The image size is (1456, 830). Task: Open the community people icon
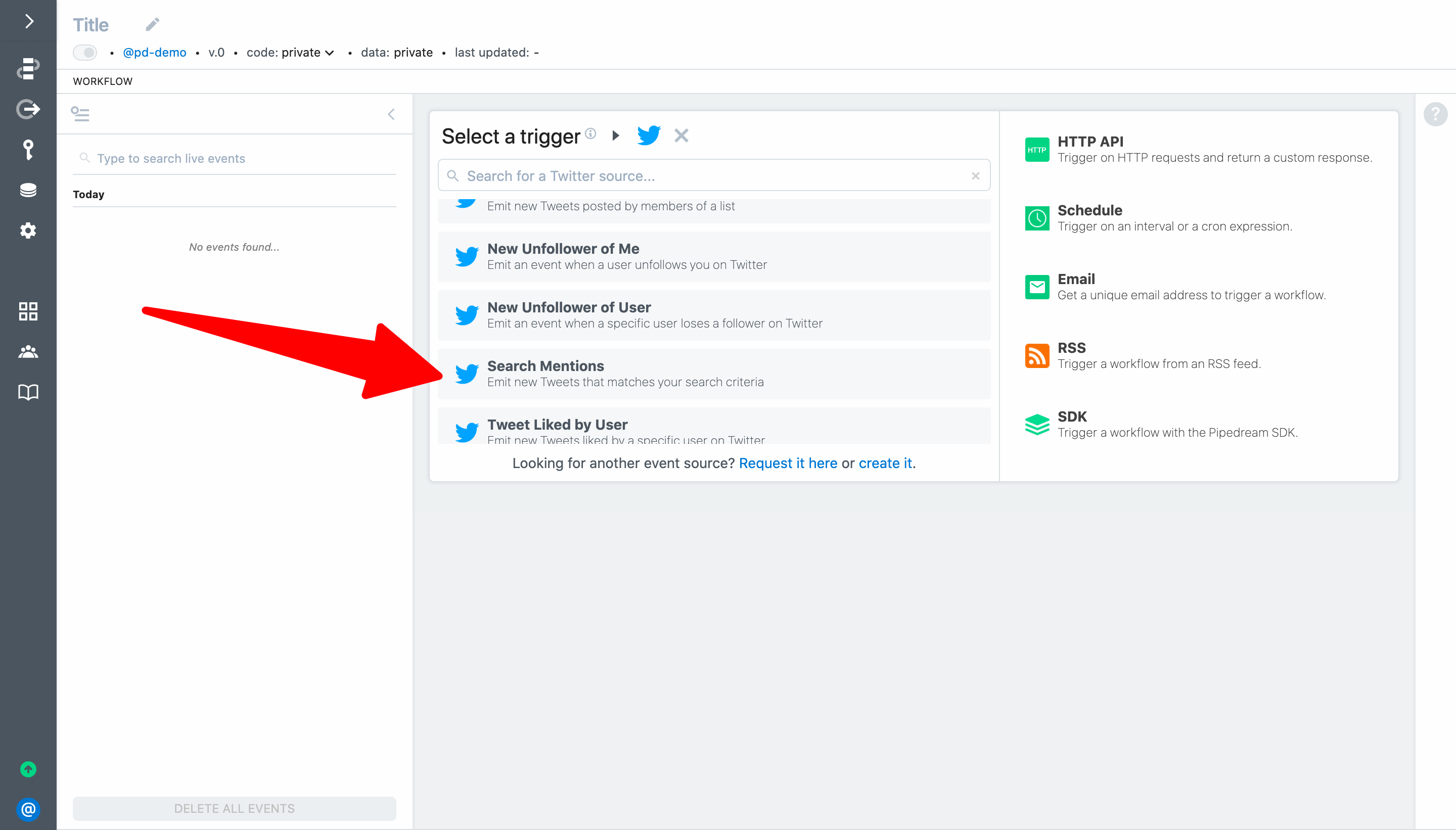click(x=28, y=352)
